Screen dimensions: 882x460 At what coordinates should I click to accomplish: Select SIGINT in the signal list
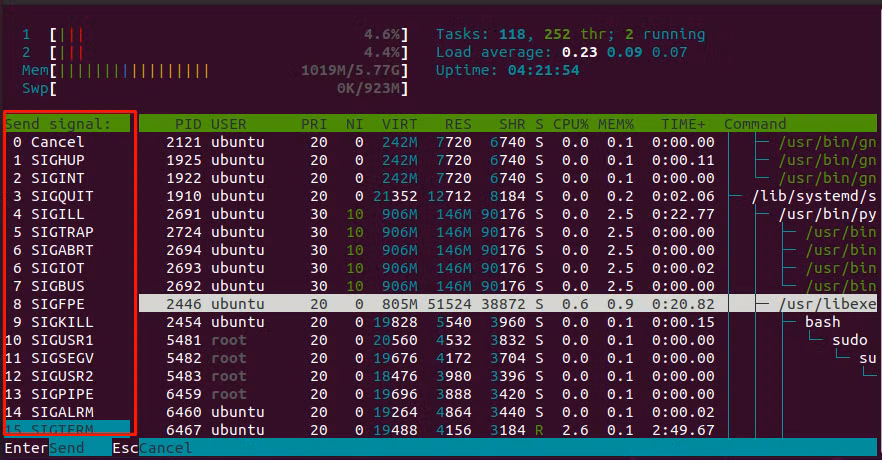pos(68,178)
